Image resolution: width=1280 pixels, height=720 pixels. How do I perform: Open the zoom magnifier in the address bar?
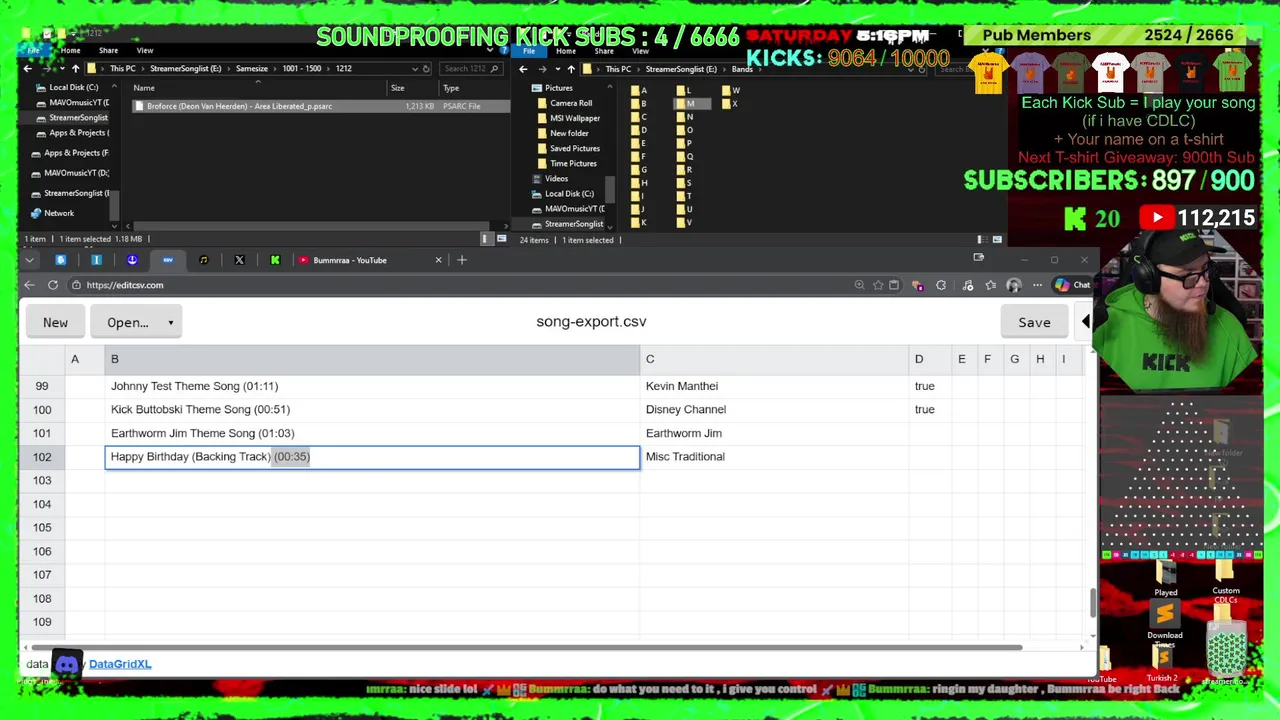click(x=859, y=285)
